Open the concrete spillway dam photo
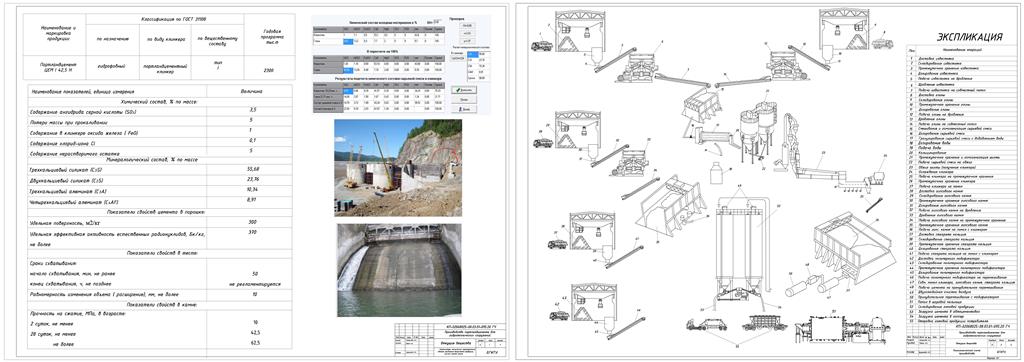The height and width of the screenshot is (362, 1024). [398, 271]
